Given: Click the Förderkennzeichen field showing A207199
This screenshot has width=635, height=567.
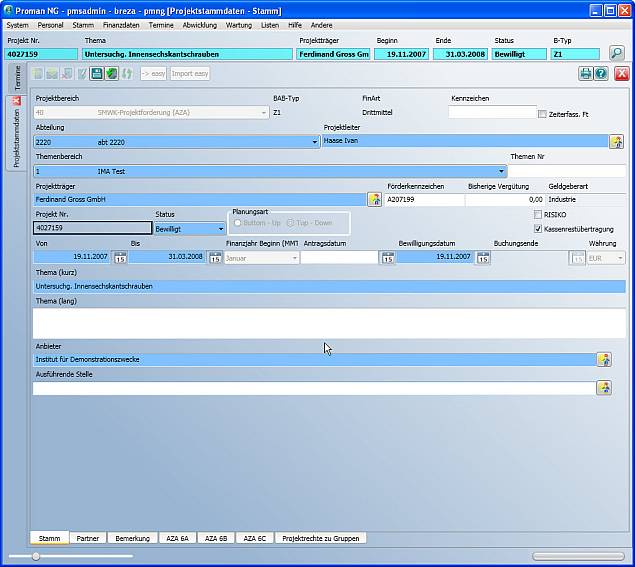Looking at the screenshot, I should tap(424, 199).
